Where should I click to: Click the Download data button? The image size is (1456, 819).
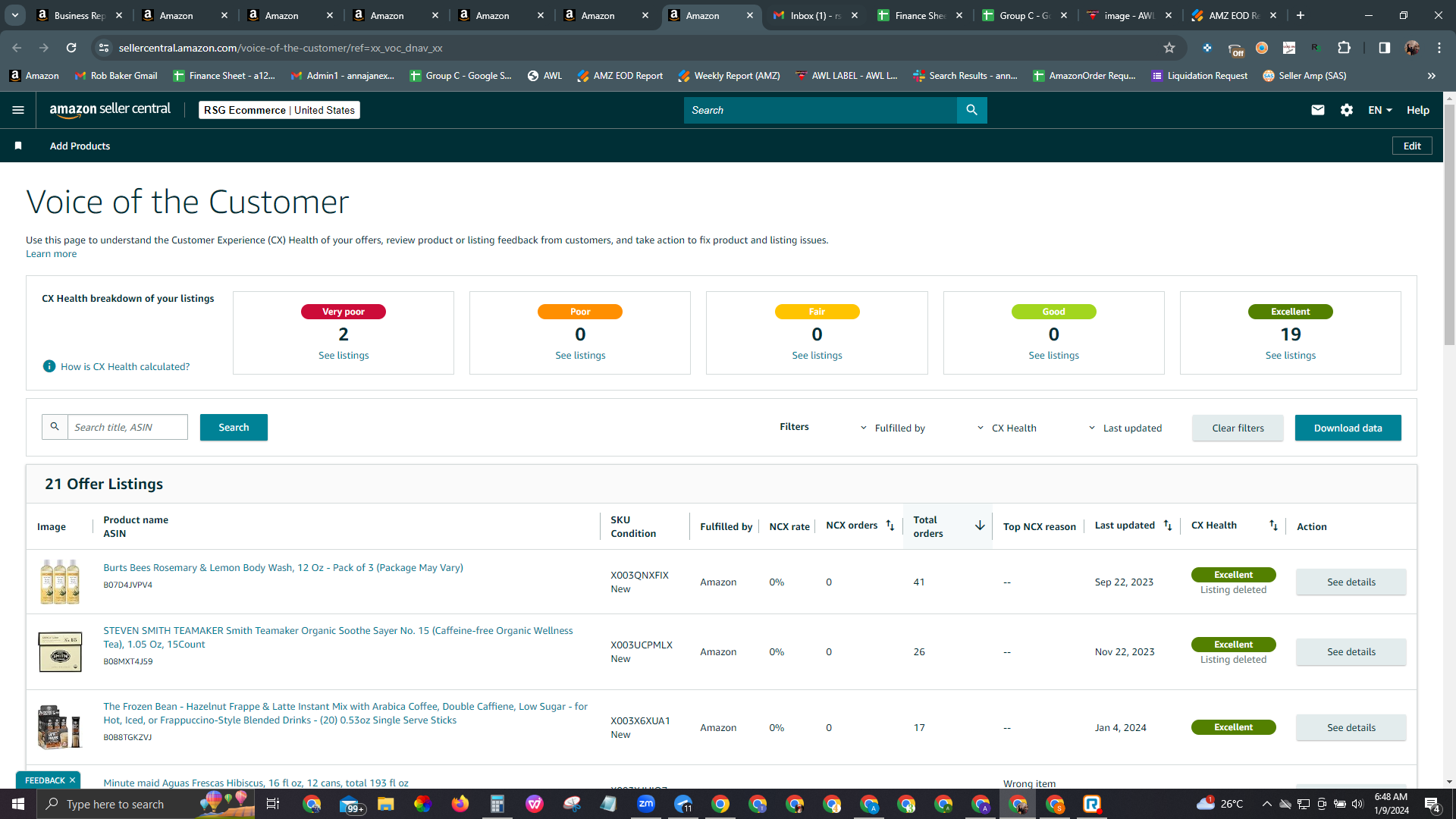pyautogui.click(x=1348, y=428)
